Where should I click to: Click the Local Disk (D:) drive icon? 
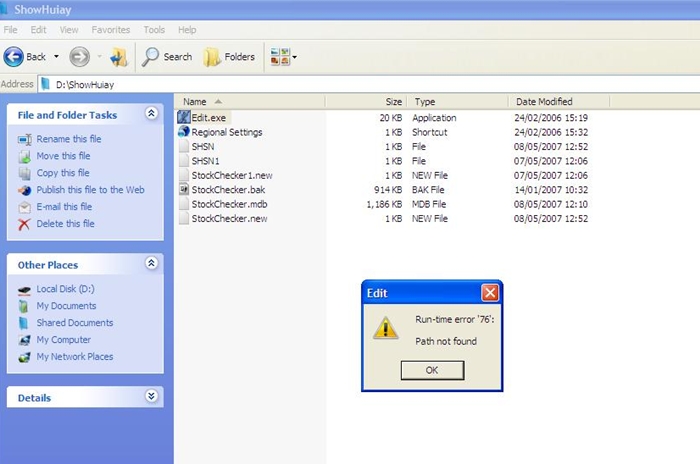(24, 290)
